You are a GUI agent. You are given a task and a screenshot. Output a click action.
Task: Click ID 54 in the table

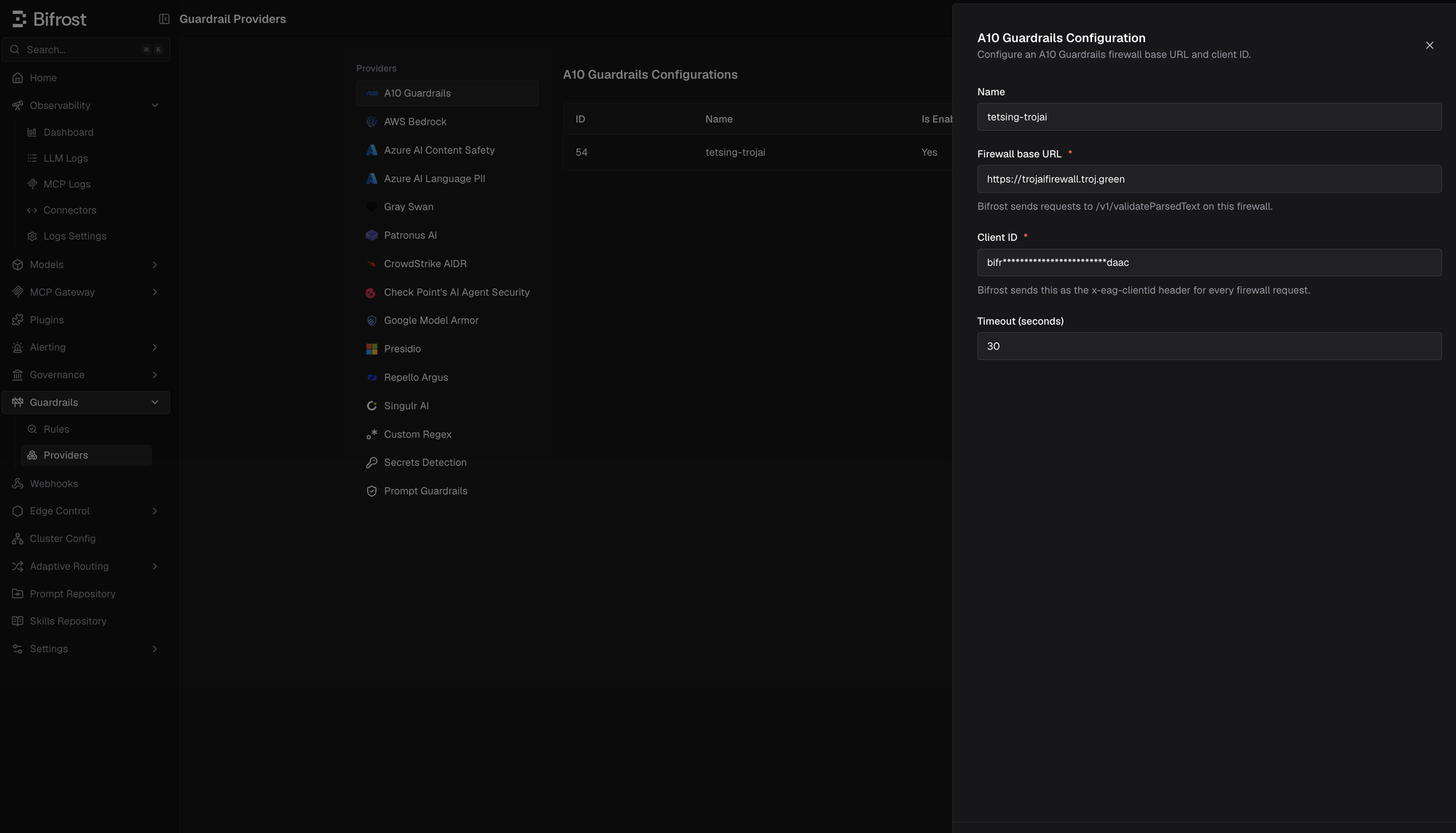[x=581, y=152]
